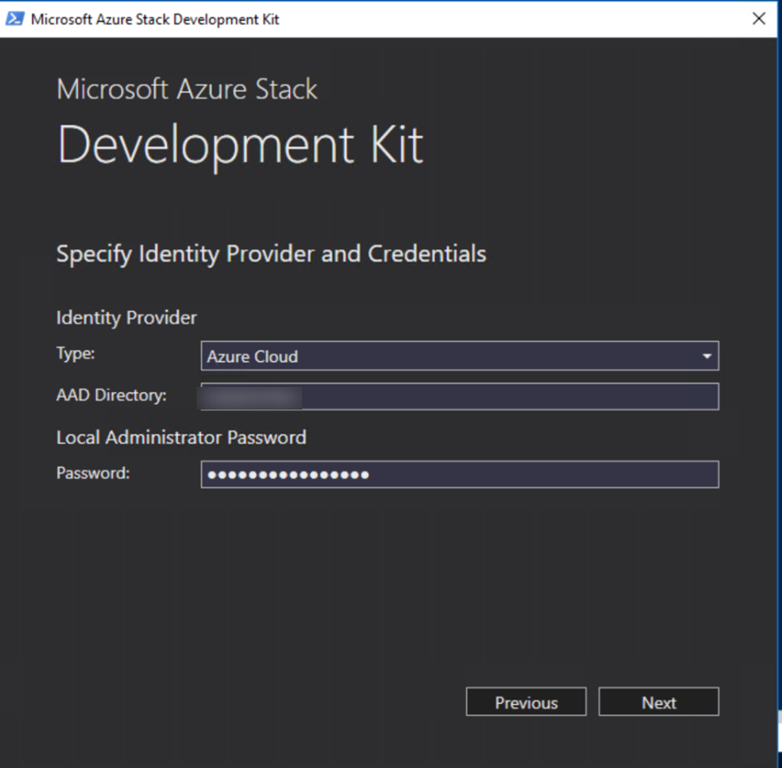Click the Local Administrator Password section label
782x768 pixels.
tap(181, 437)
